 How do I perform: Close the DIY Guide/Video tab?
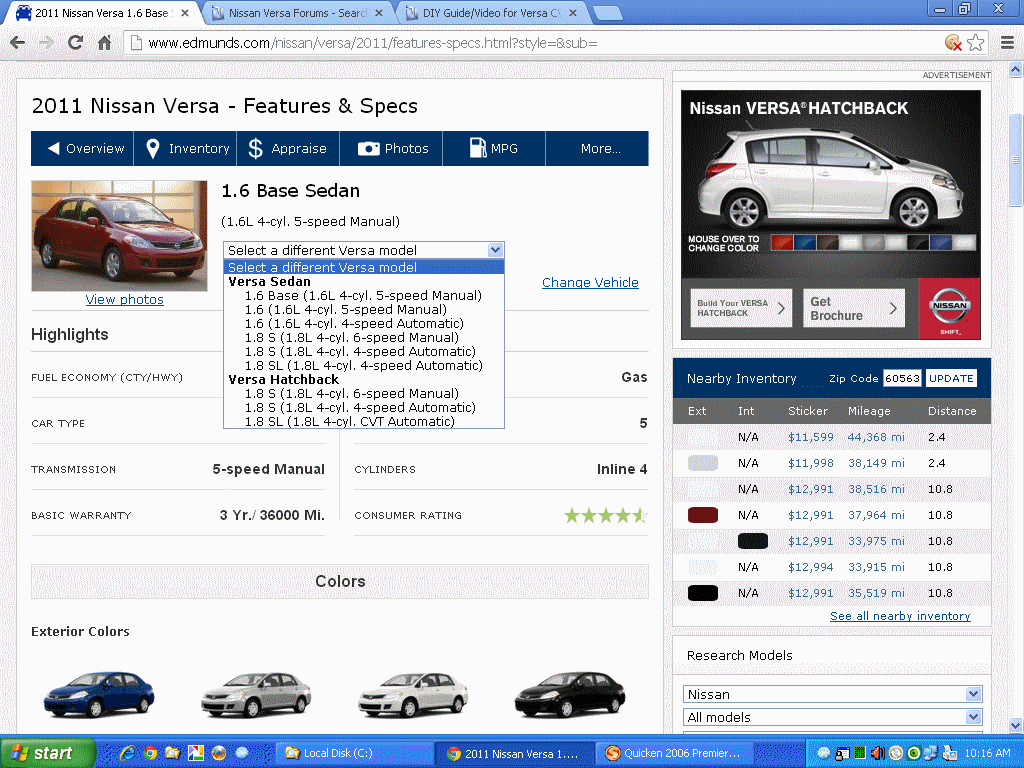(x=573, y=12)
